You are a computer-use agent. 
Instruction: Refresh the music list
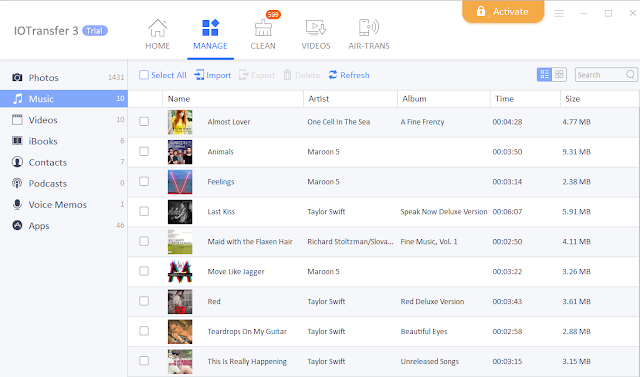pos(349,75)
